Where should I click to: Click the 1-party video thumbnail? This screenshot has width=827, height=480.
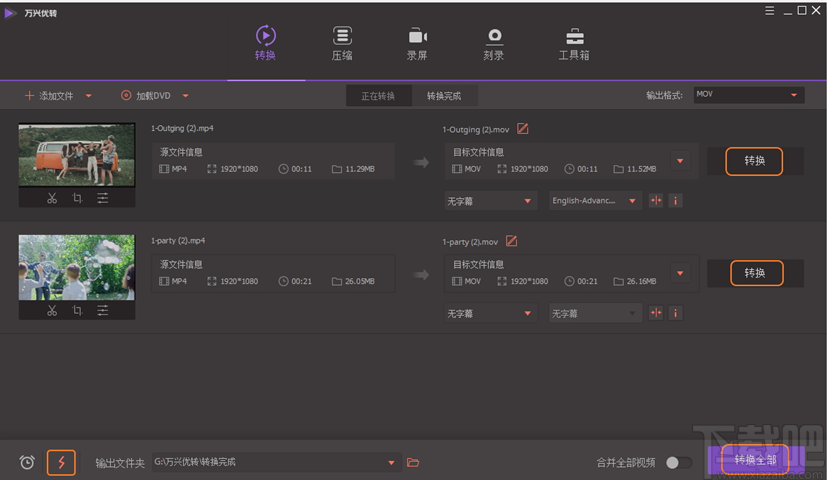pyautogui.click(x=77, y=267)
